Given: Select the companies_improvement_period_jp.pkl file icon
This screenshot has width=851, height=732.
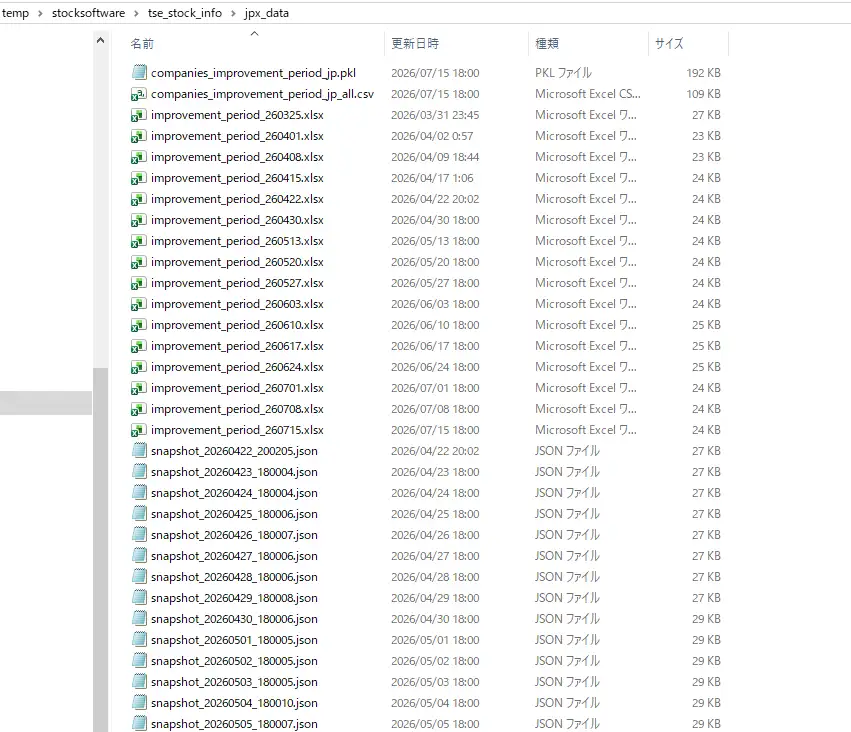Looking at the screenshot, I should (x=139, y=72).
